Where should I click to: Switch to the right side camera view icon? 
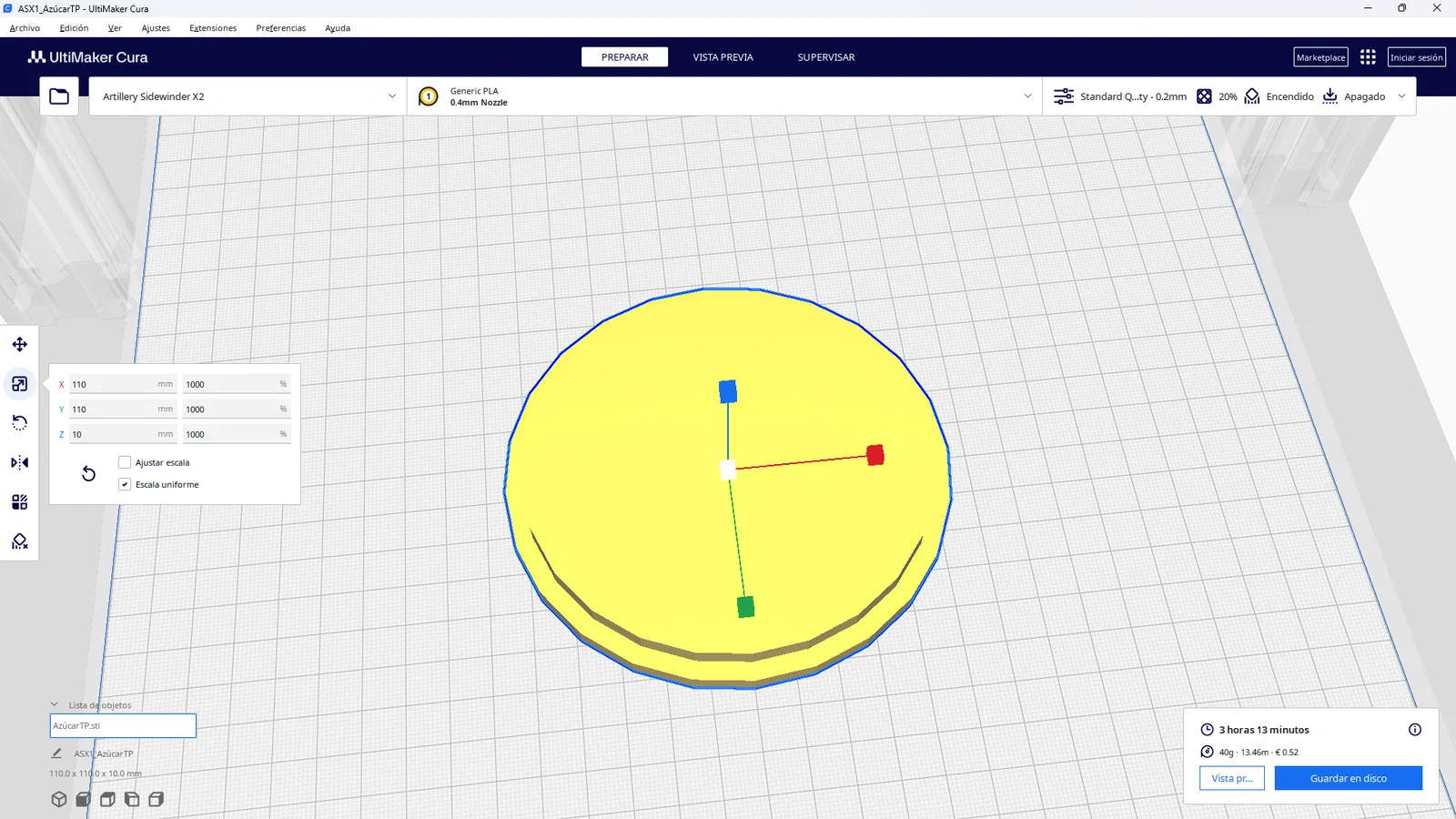coord(157,799)
